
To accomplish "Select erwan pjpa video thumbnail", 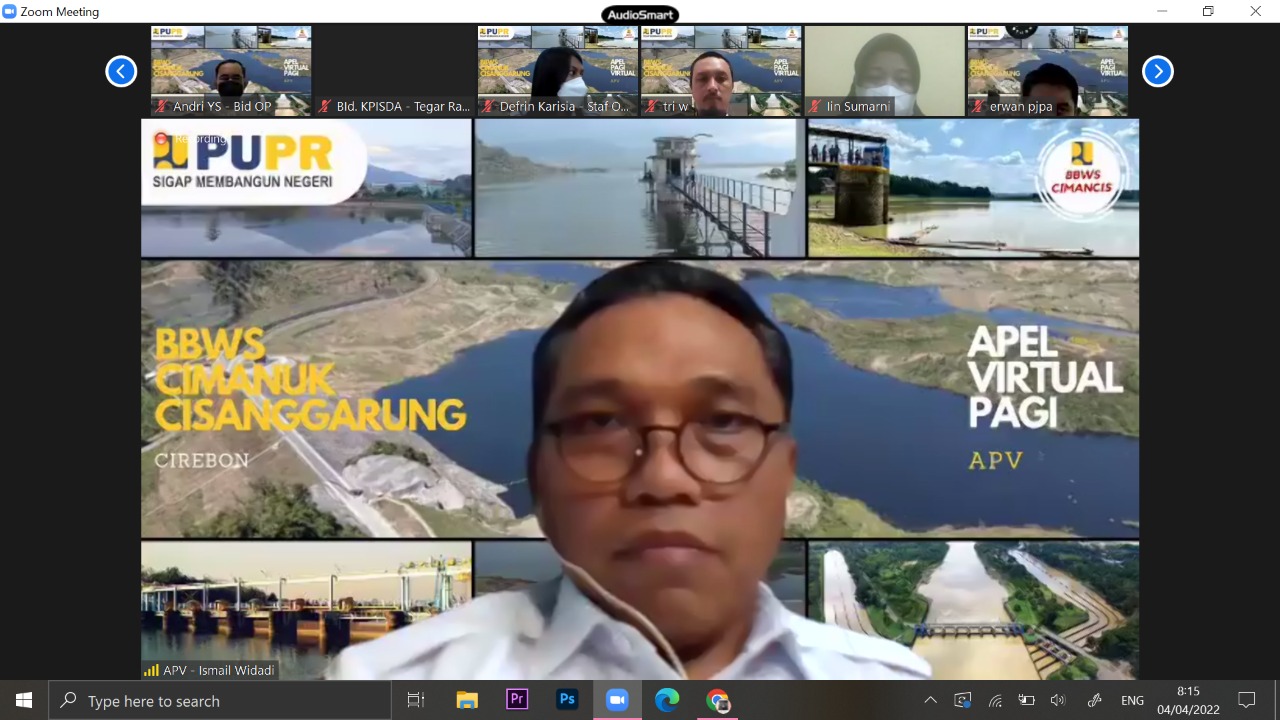I will (1047, 71).
